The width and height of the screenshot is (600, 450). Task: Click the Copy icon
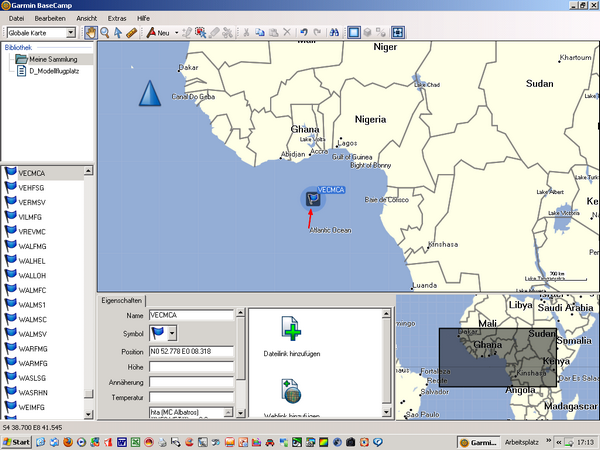point(260,33)
